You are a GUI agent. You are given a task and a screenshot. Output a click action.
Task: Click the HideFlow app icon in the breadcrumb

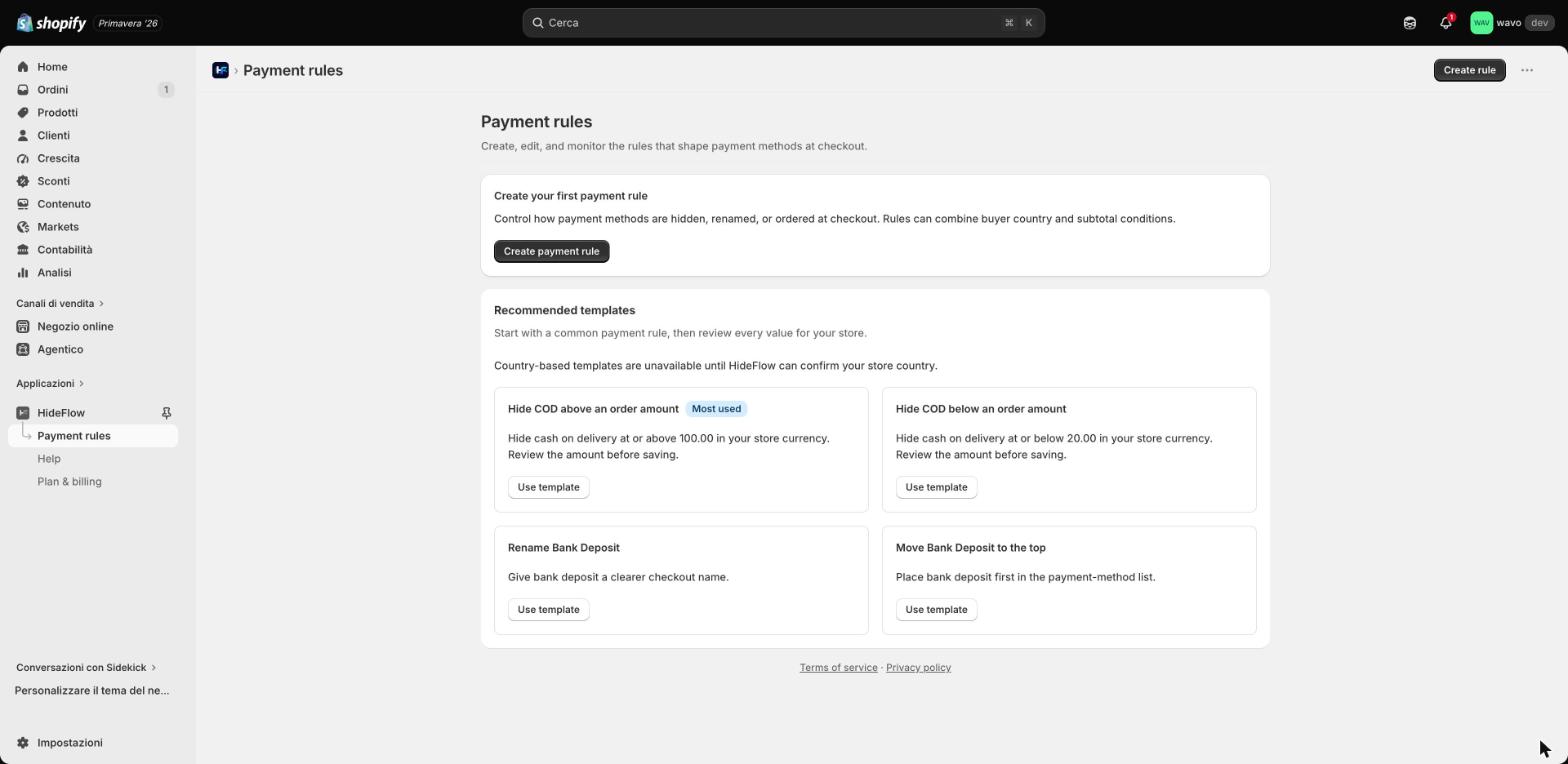pyautogui.click(x=220, y=70)
